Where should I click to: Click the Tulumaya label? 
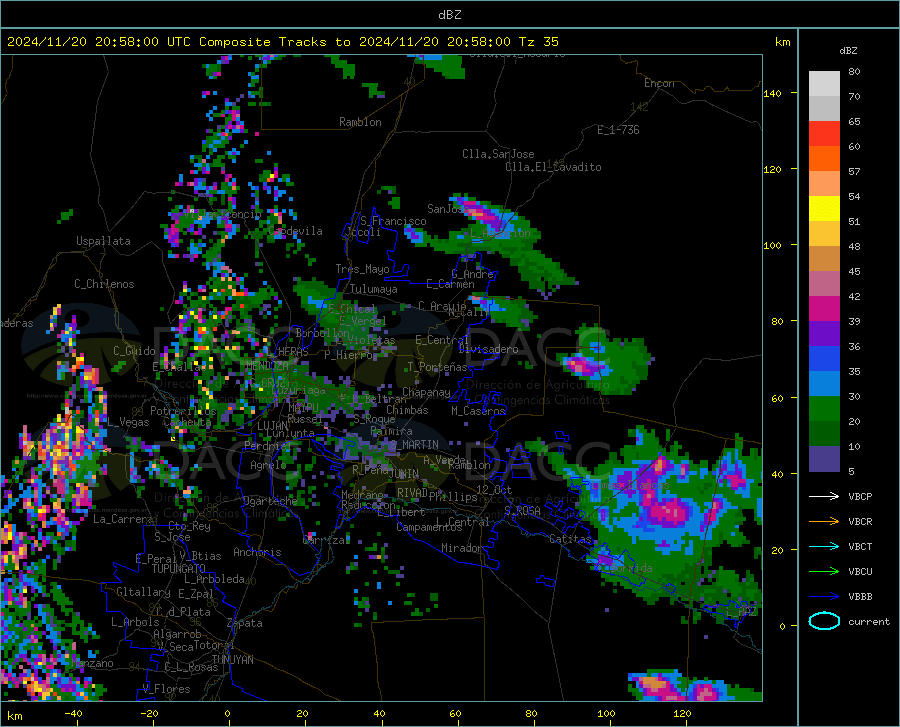point(374,289)
